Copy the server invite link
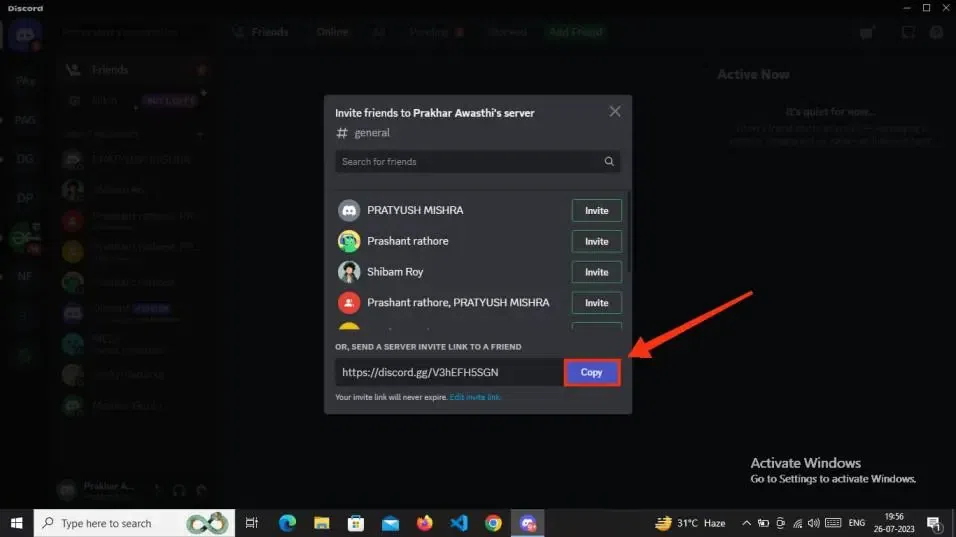Screen dimensions: 956x537 591,372
